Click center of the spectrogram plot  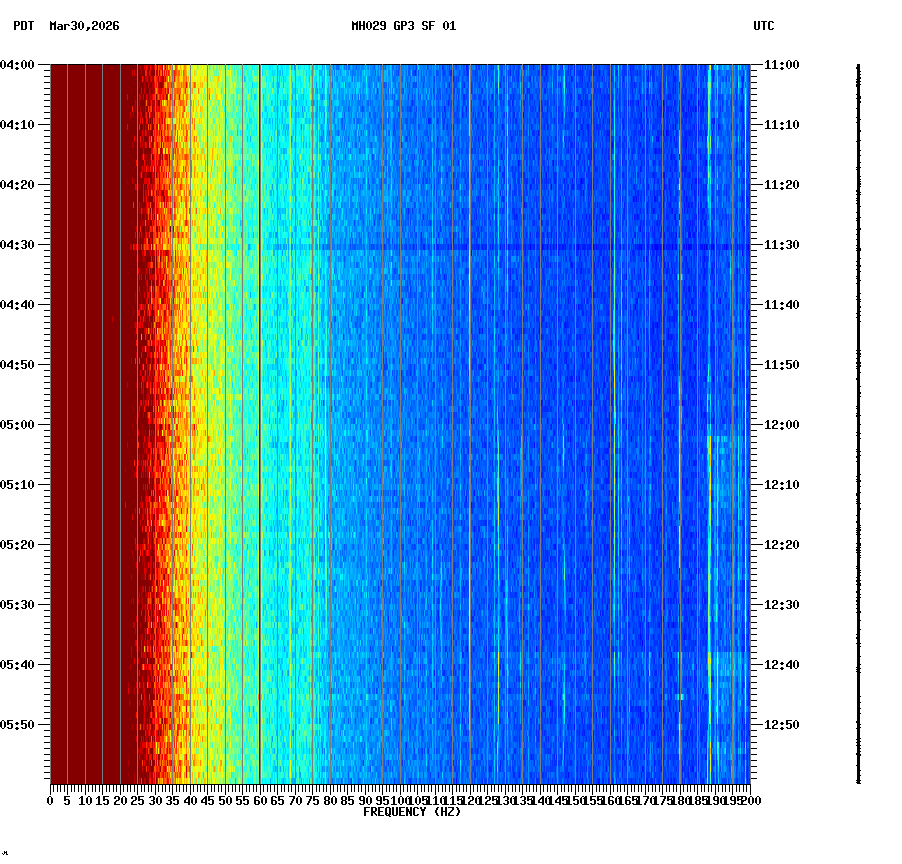pos(400,425)
